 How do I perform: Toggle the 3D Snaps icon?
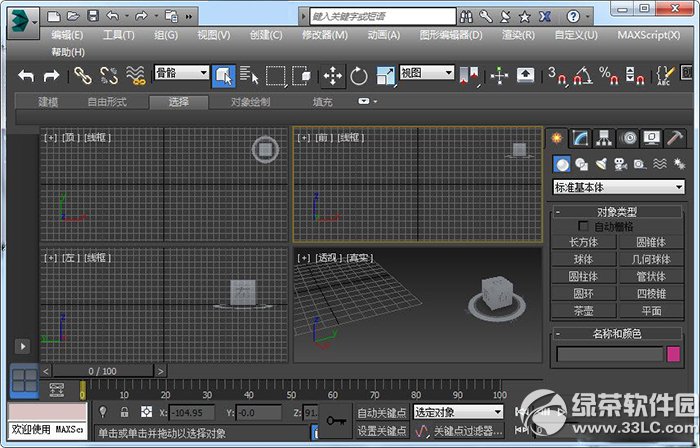point(557,75)
